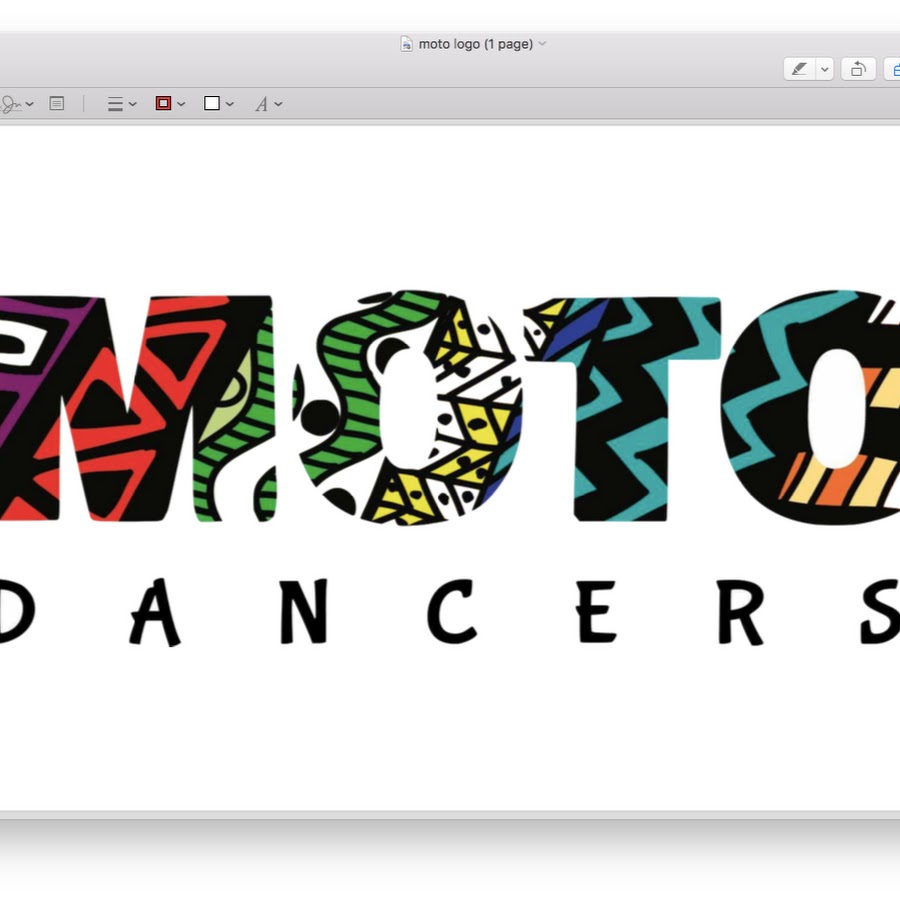
Task: Click the red border color swatch
Action: coord(163,103)
